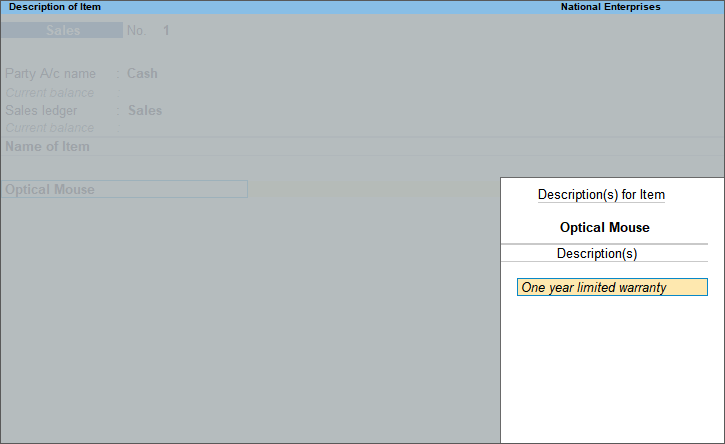Click the 'Description of Item' title text
The image size is (725, 444).
click(55, 7)
